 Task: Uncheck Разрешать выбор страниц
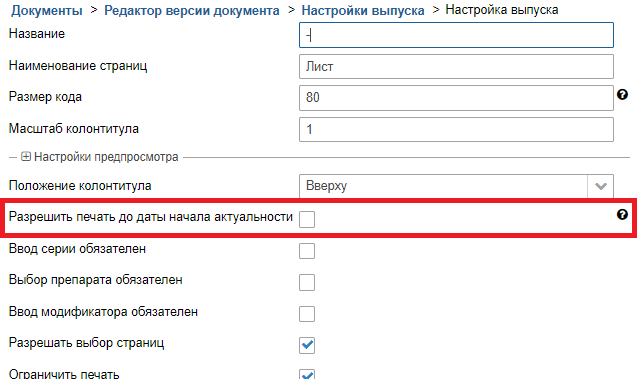[307, 345]
